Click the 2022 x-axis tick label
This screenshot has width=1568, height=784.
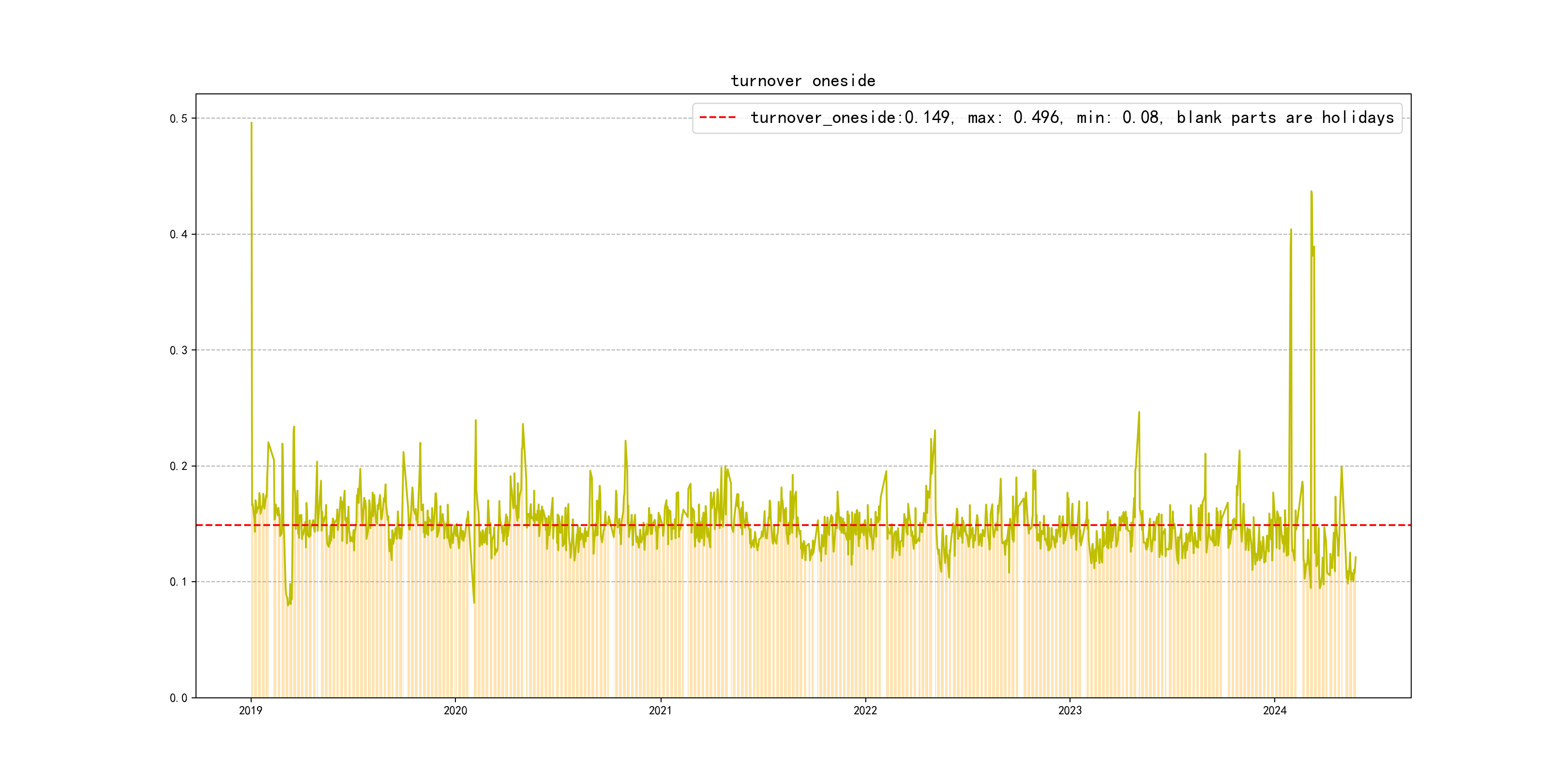point(865,711)
